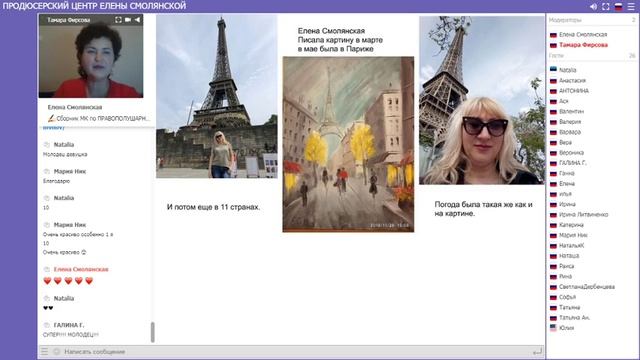Open the chat options menu beside the message field
Image resolution: width=640 pixels, height=360 pixels.
(44, 351)
